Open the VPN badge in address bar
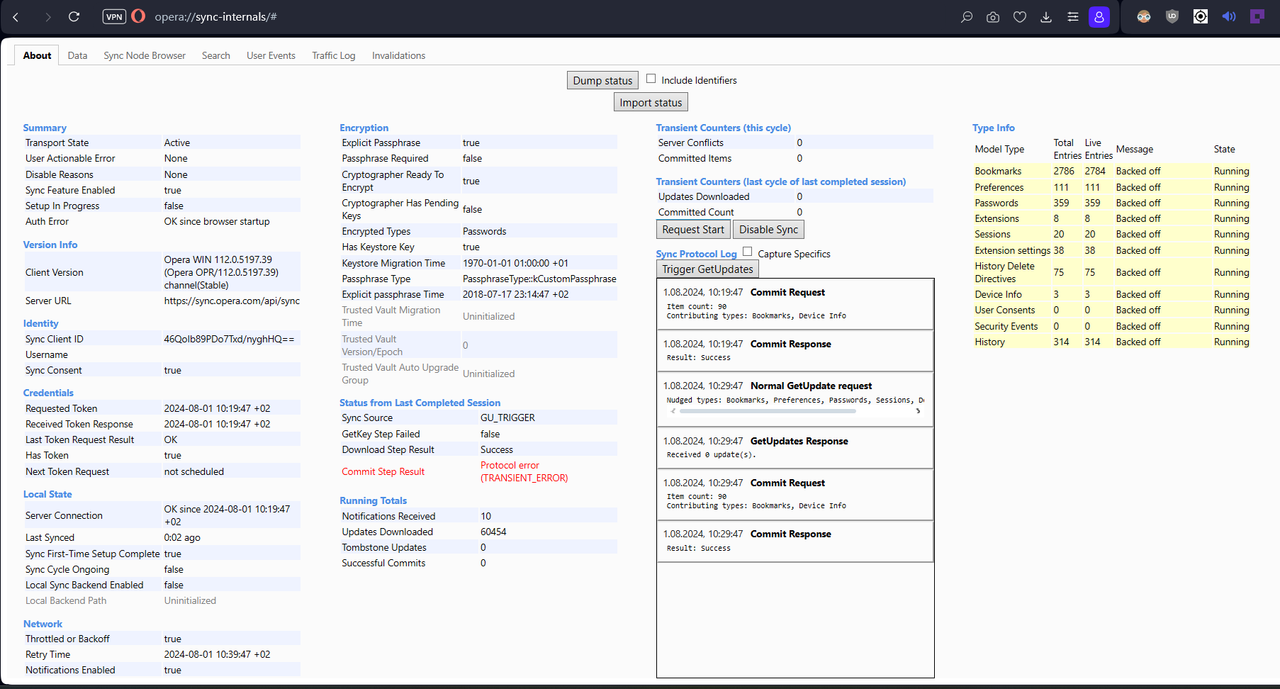 coord(114,17)
